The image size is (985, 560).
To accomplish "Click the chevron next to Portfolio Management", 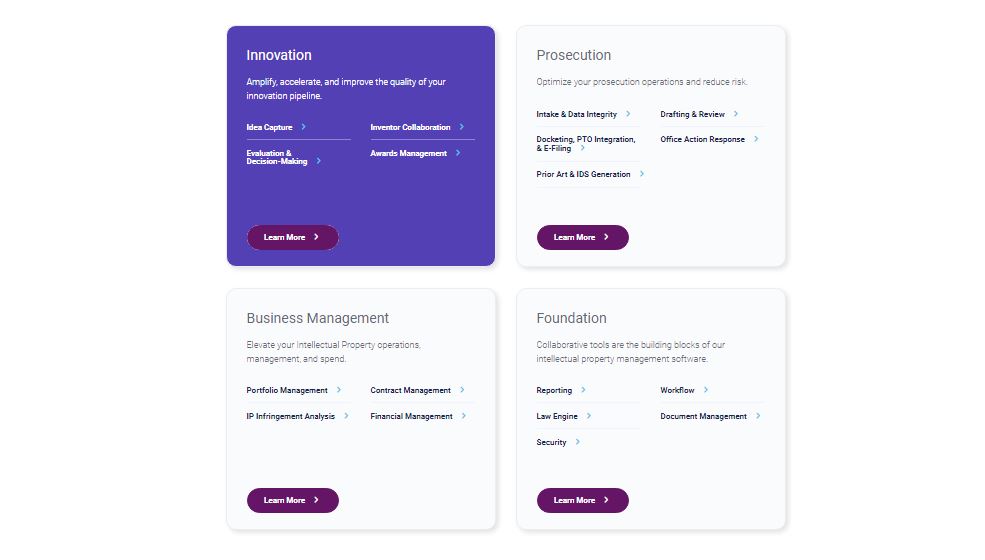I will (338, 390).
